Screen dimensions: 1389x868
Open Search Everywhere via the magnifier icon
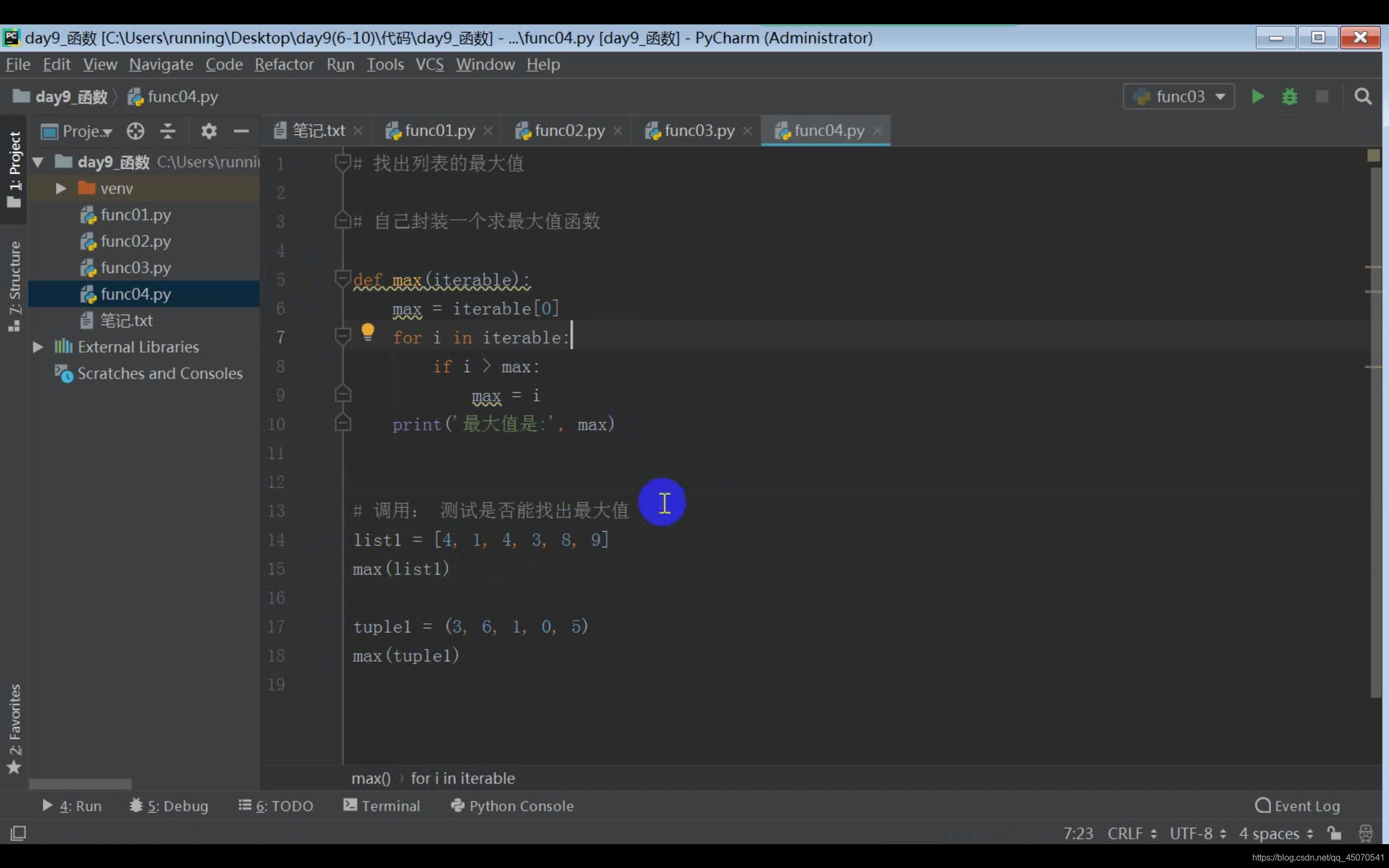pos(1362,97)
